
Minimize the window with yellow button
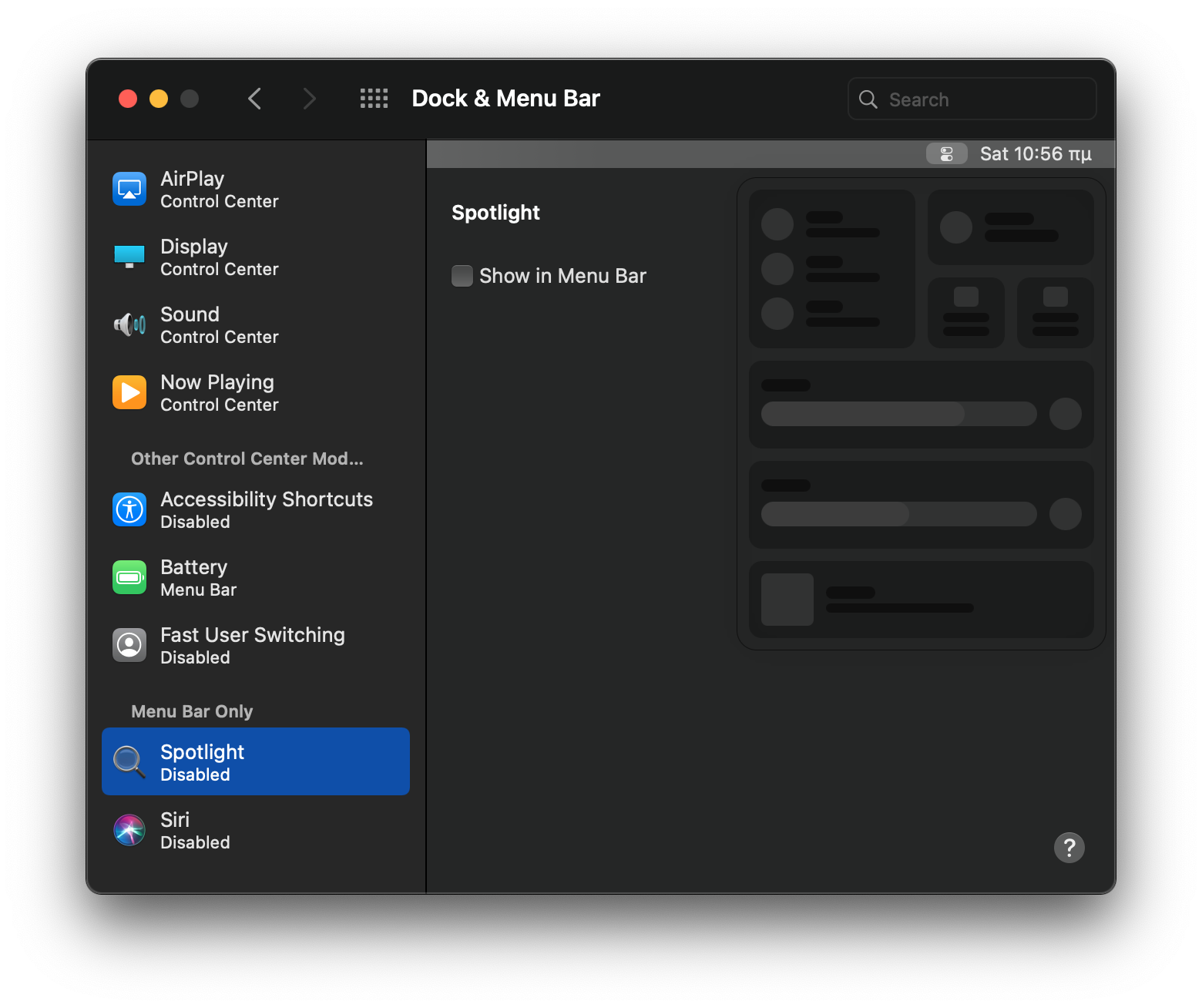(159, 99)
